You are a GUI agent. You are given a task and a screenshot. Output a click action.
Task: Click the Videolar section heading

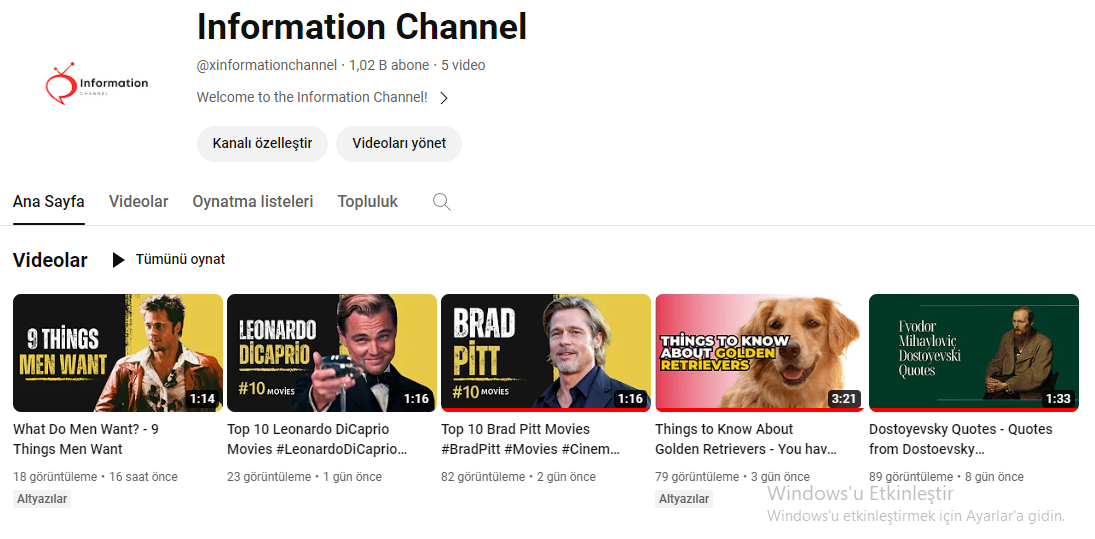click(x=50, y=260)
